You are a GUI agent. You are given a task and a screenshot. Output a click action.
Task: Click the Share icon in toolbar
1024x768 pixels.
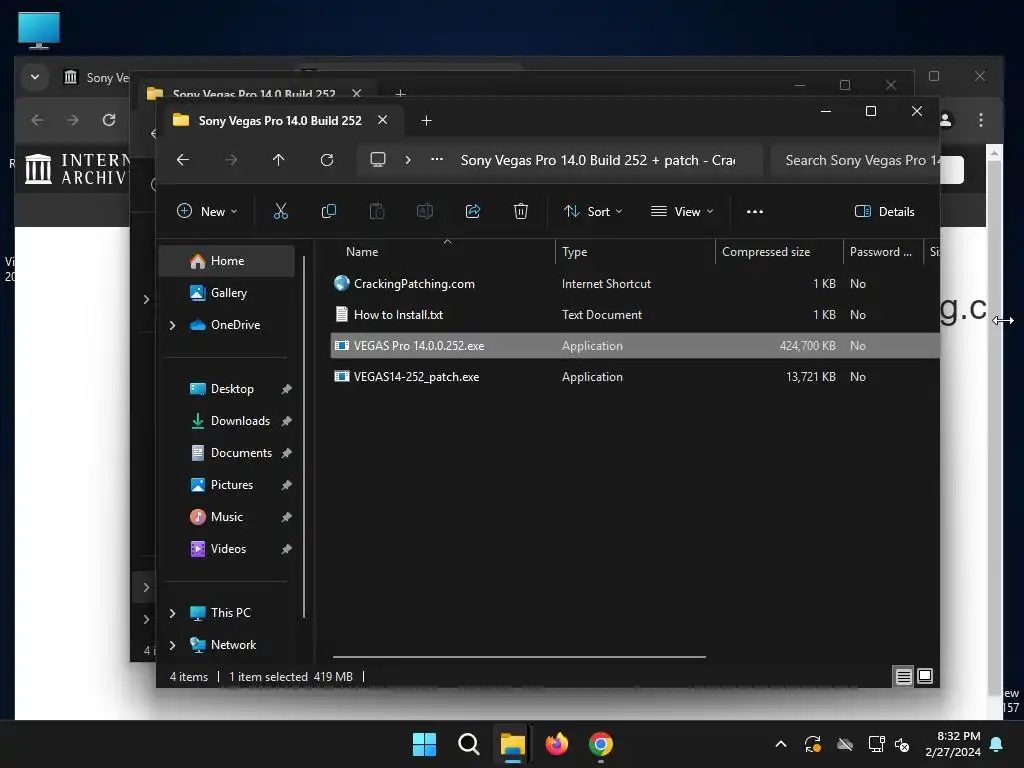(473, 211)
